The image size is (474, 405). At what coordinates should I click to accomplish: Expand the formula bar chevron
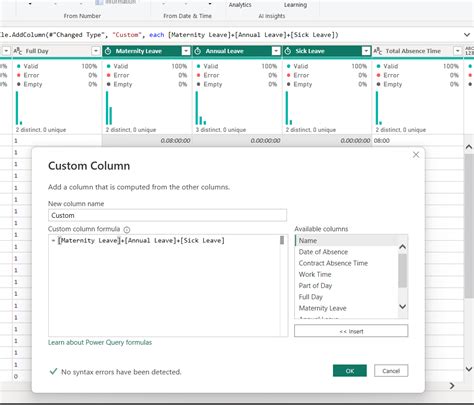[467, 35]
